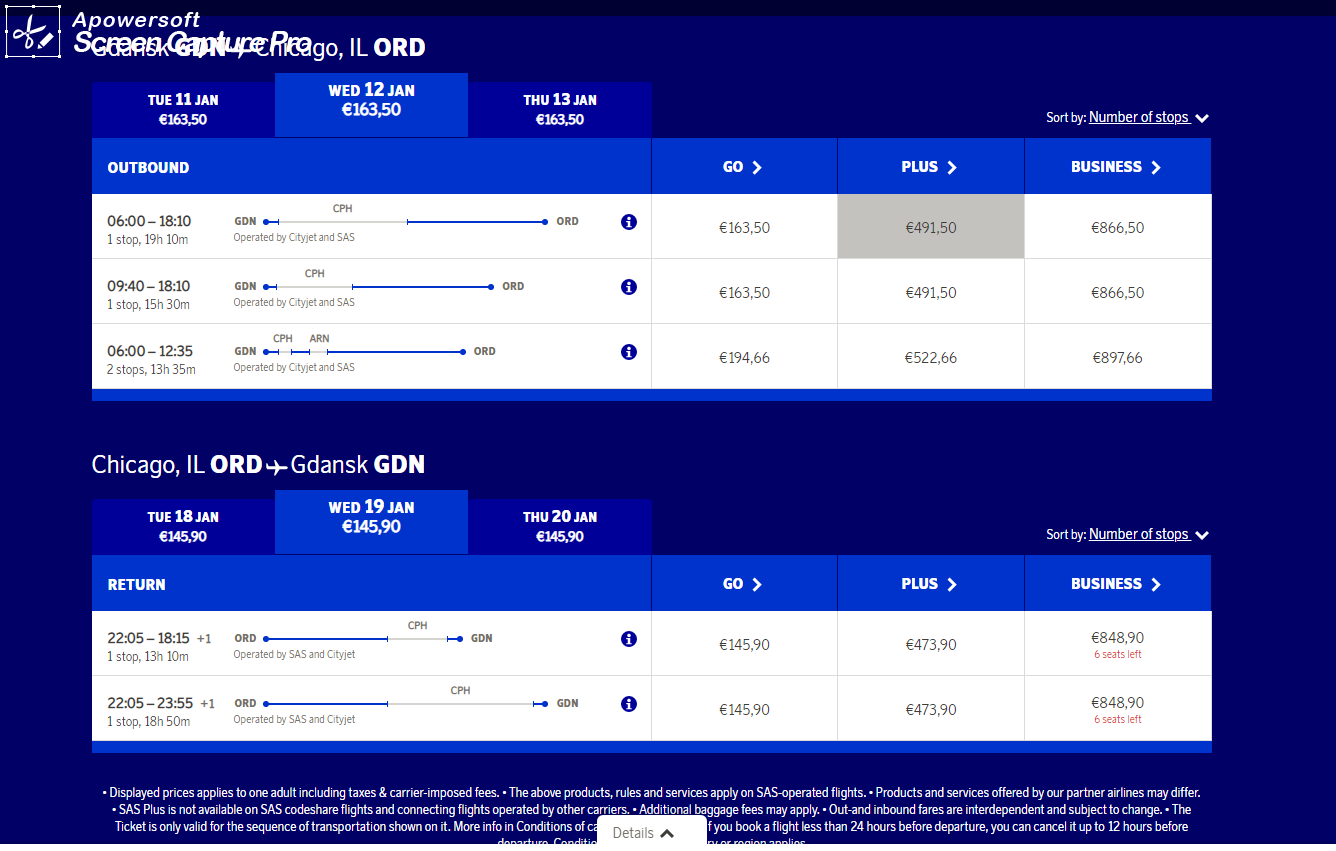
Task: Click the '2 stops, 13h 35m' duration text
Action: (151, 369)
